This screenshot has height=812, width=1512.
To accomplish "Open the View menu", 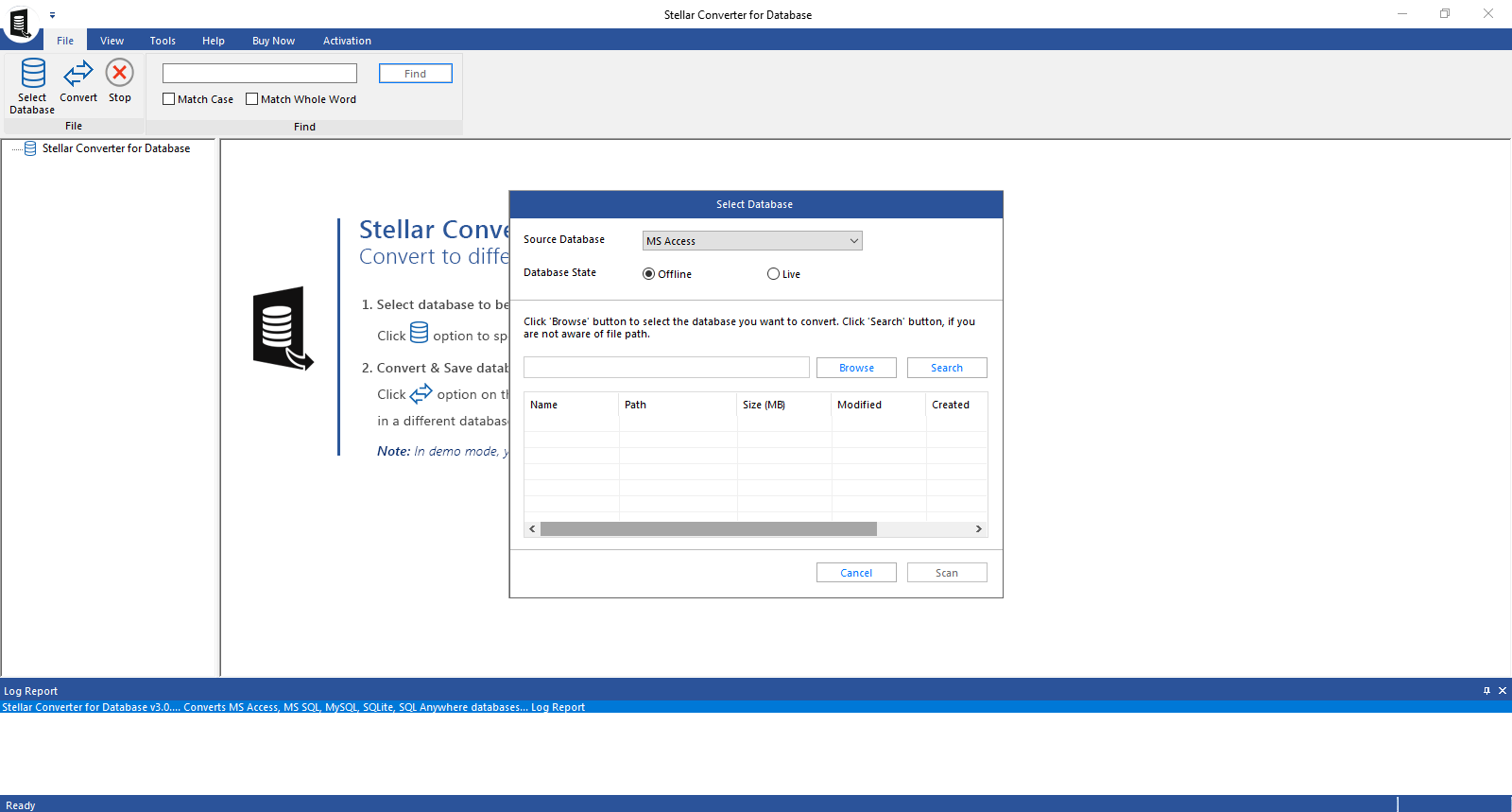I will point(112,41).
